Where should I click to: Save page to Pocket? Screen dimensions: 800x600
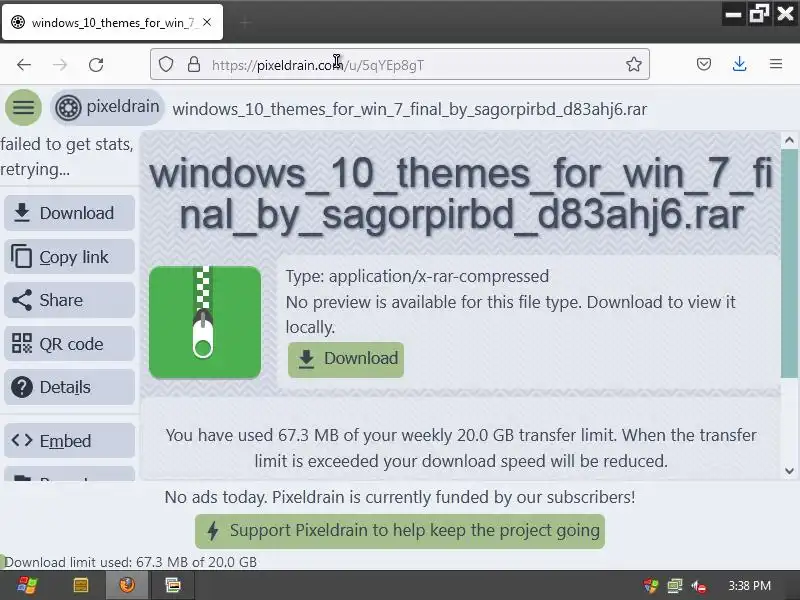point(704,64)
